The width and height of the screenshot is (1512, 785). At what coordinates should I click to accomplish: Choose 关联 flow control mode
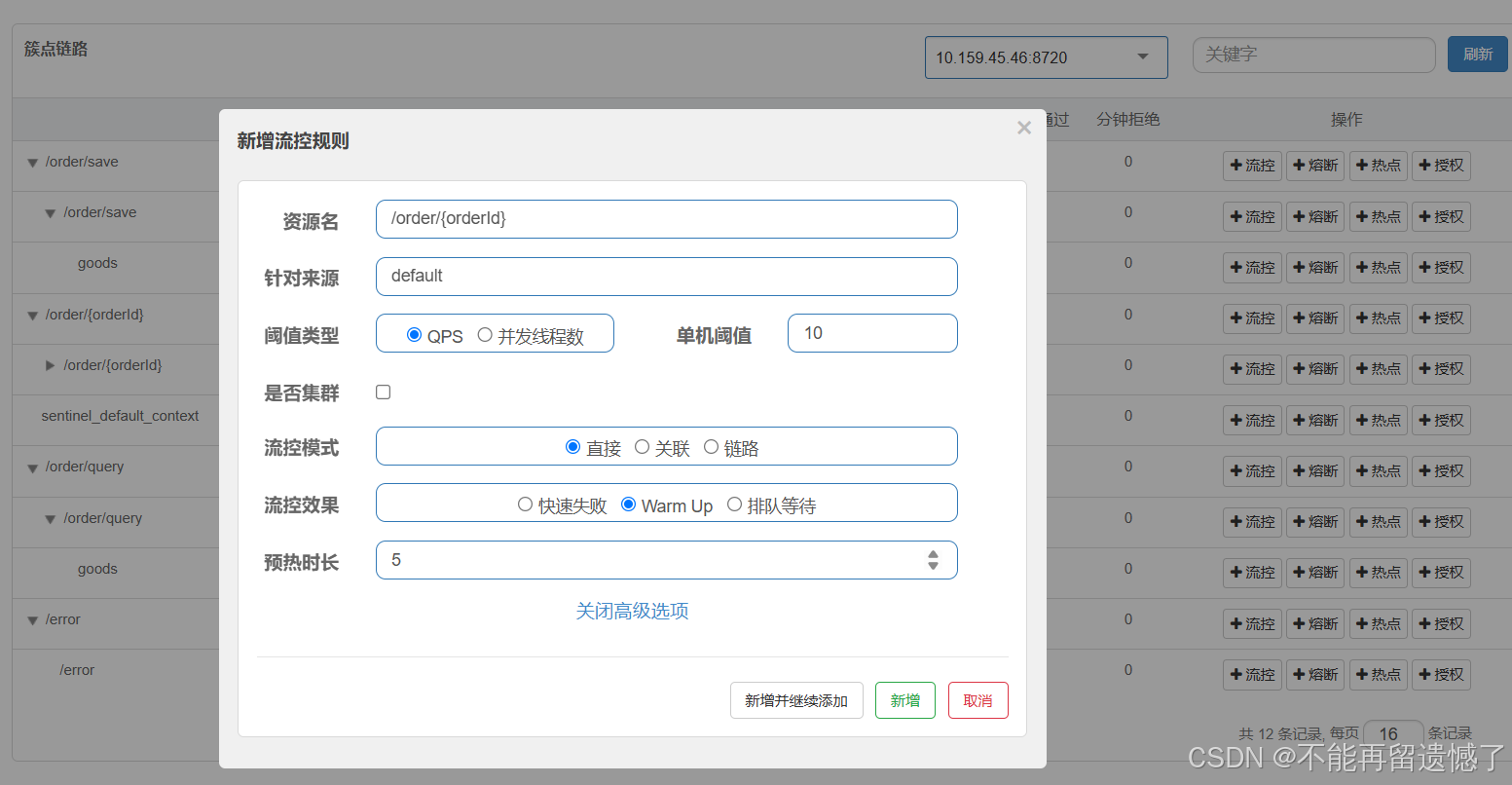pos(642,447)
